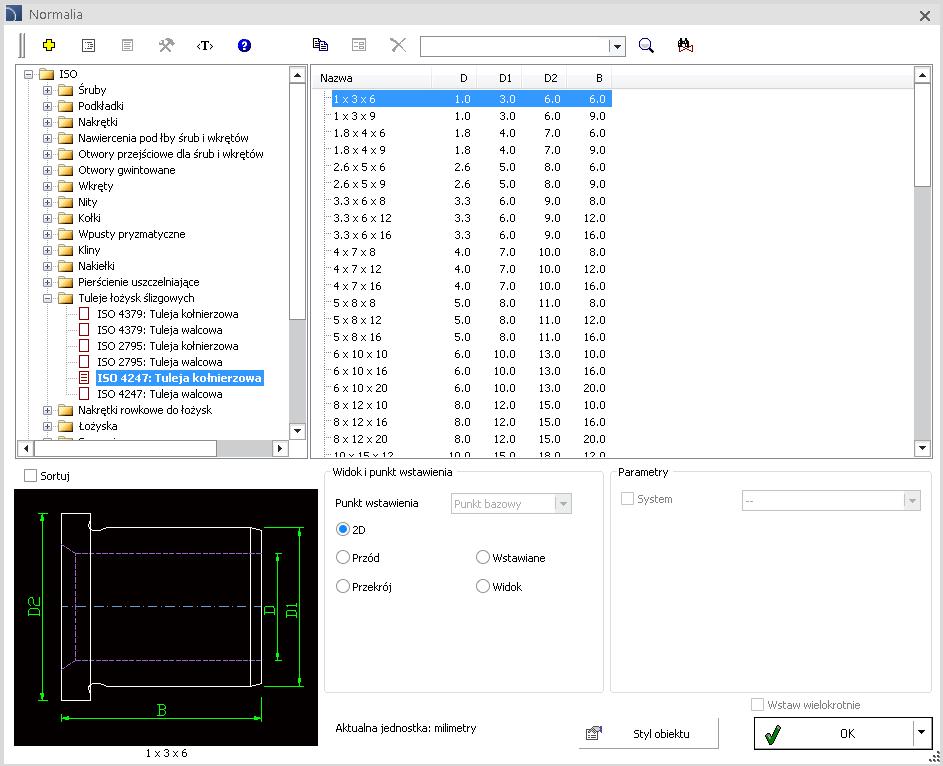Click the binoculars find icon
This screenshot has height=766, width=943.
[685, 45]
